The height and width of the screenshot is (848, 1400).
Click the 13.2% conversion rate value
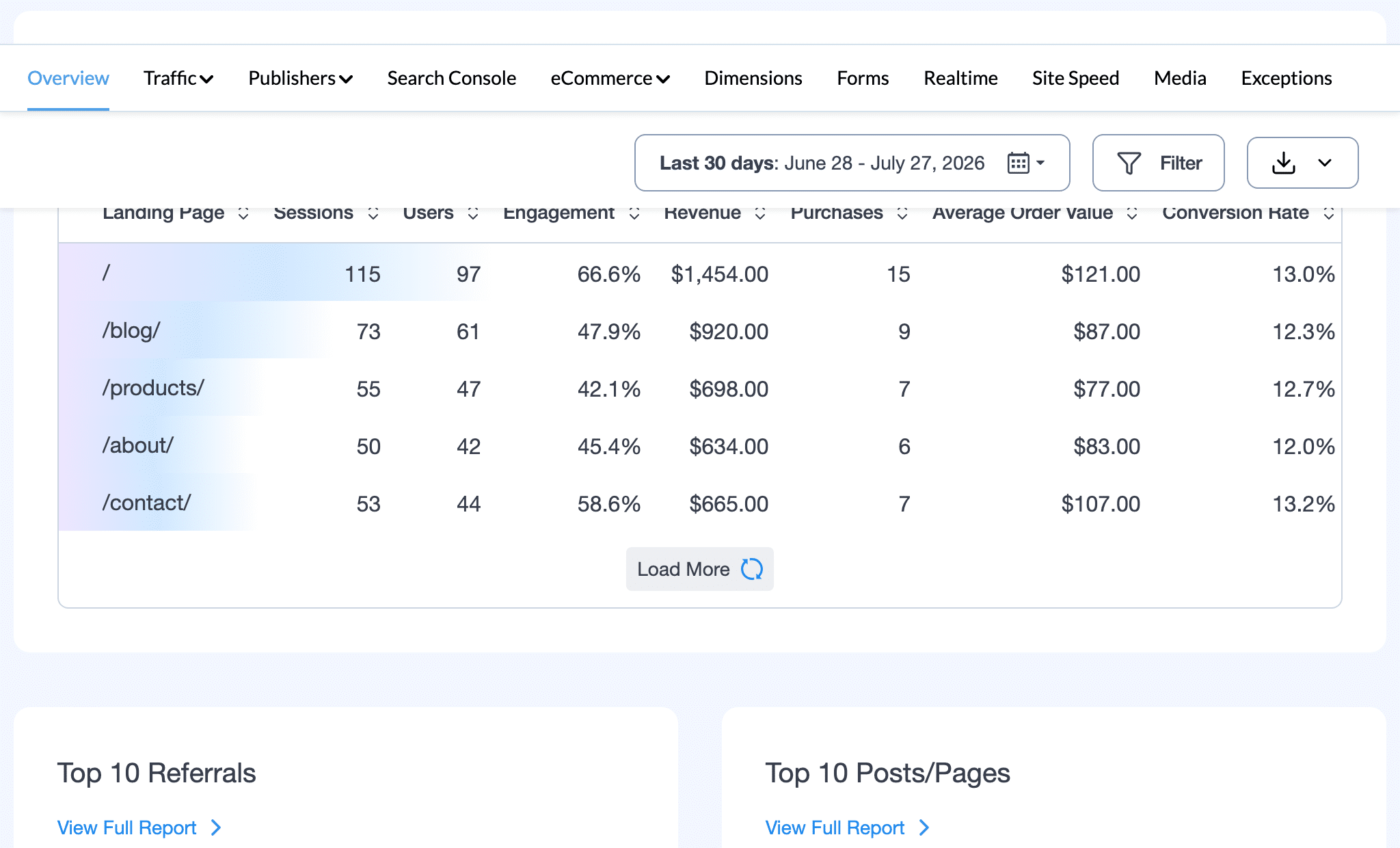pyautogui.click(x=1304, y=504)
